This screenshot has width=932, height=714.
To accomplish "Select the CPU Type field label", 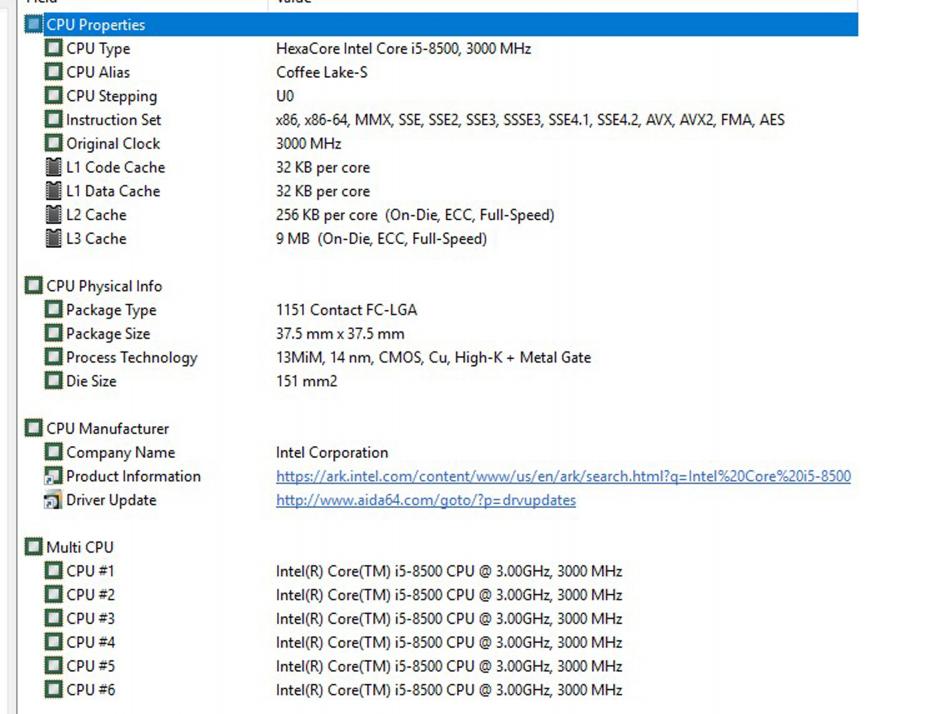I will tap(98, 48).
